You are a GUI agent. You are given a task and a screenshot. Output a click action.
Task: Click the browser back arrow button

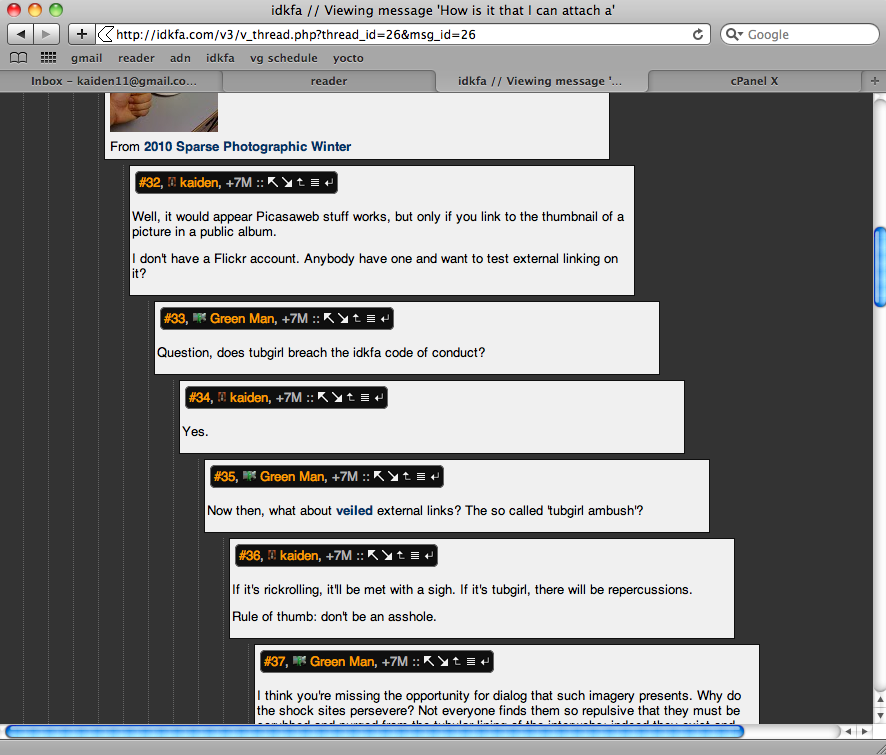(21, 34)
